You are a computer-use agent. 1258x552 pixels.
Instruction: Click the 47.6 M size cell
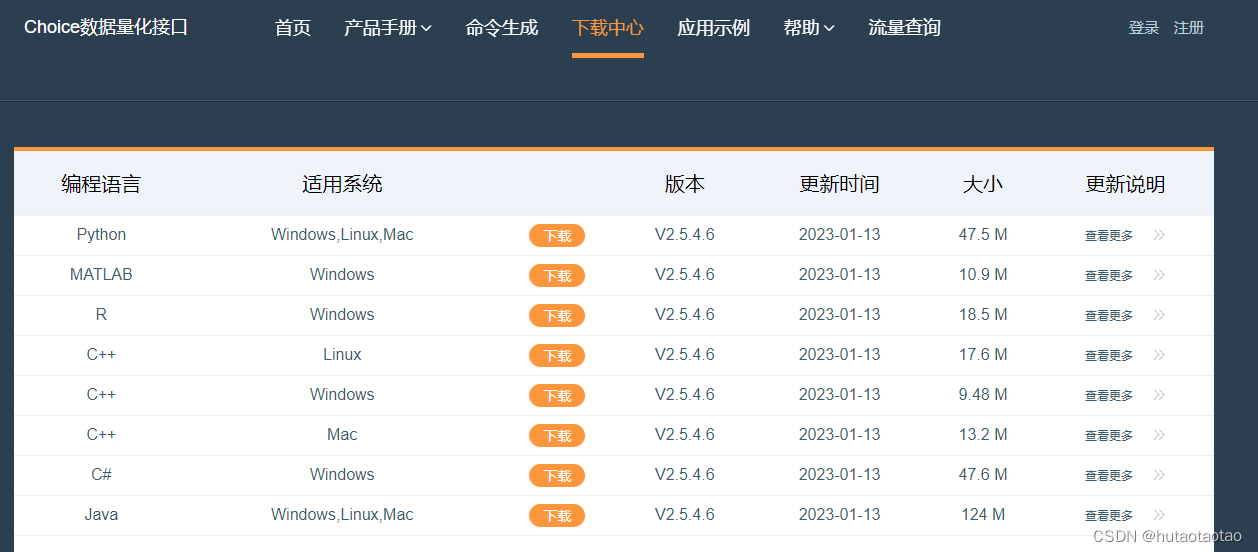(x=983, y=475)
